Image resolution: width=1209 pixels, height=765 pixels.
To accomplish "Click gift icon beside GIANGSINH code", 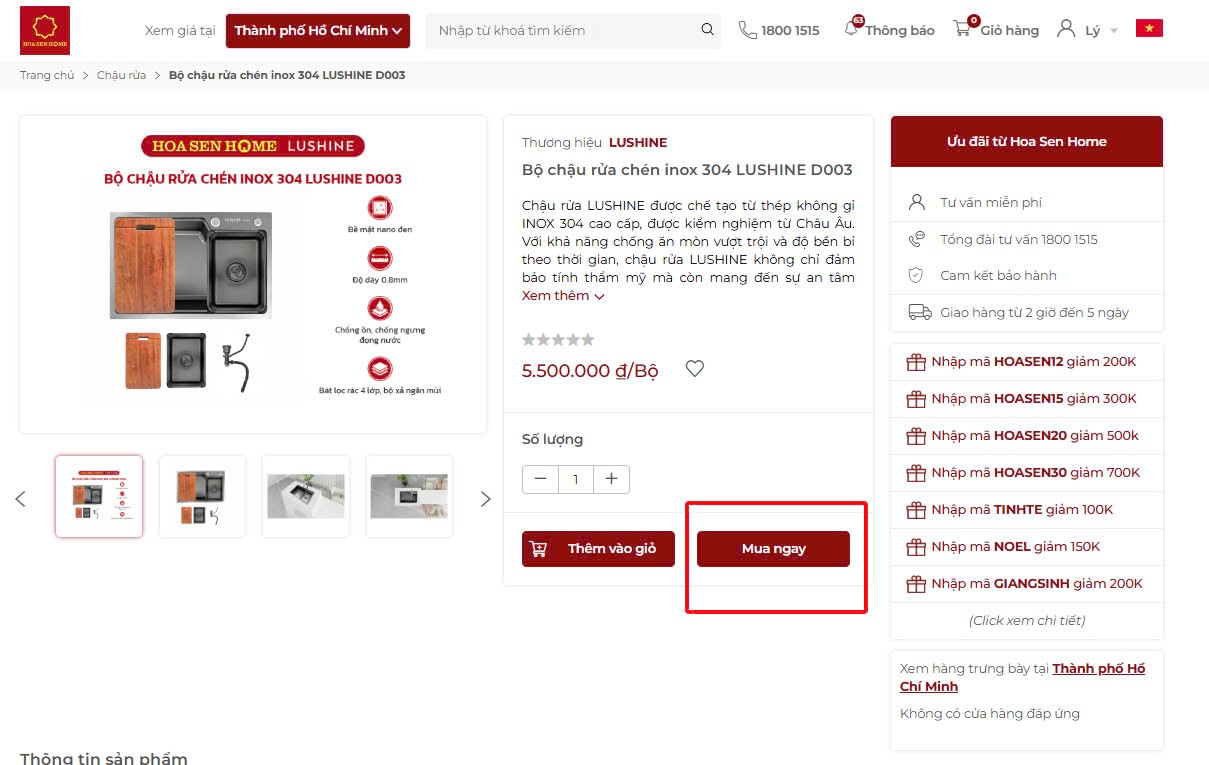I will [x=915, y=584].
